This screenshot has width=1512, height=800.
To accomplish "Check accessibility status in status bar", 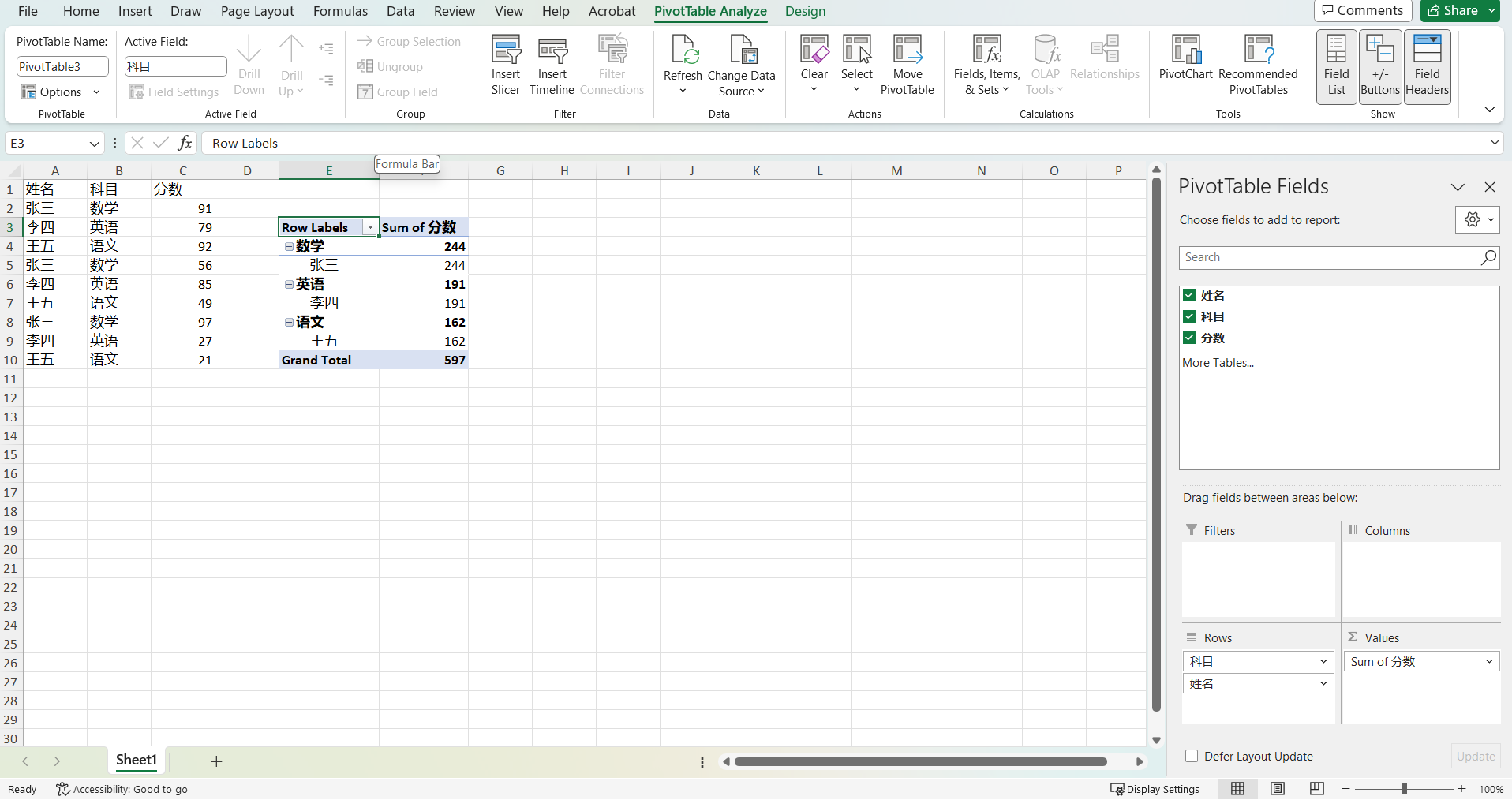I will click(122, 789).
